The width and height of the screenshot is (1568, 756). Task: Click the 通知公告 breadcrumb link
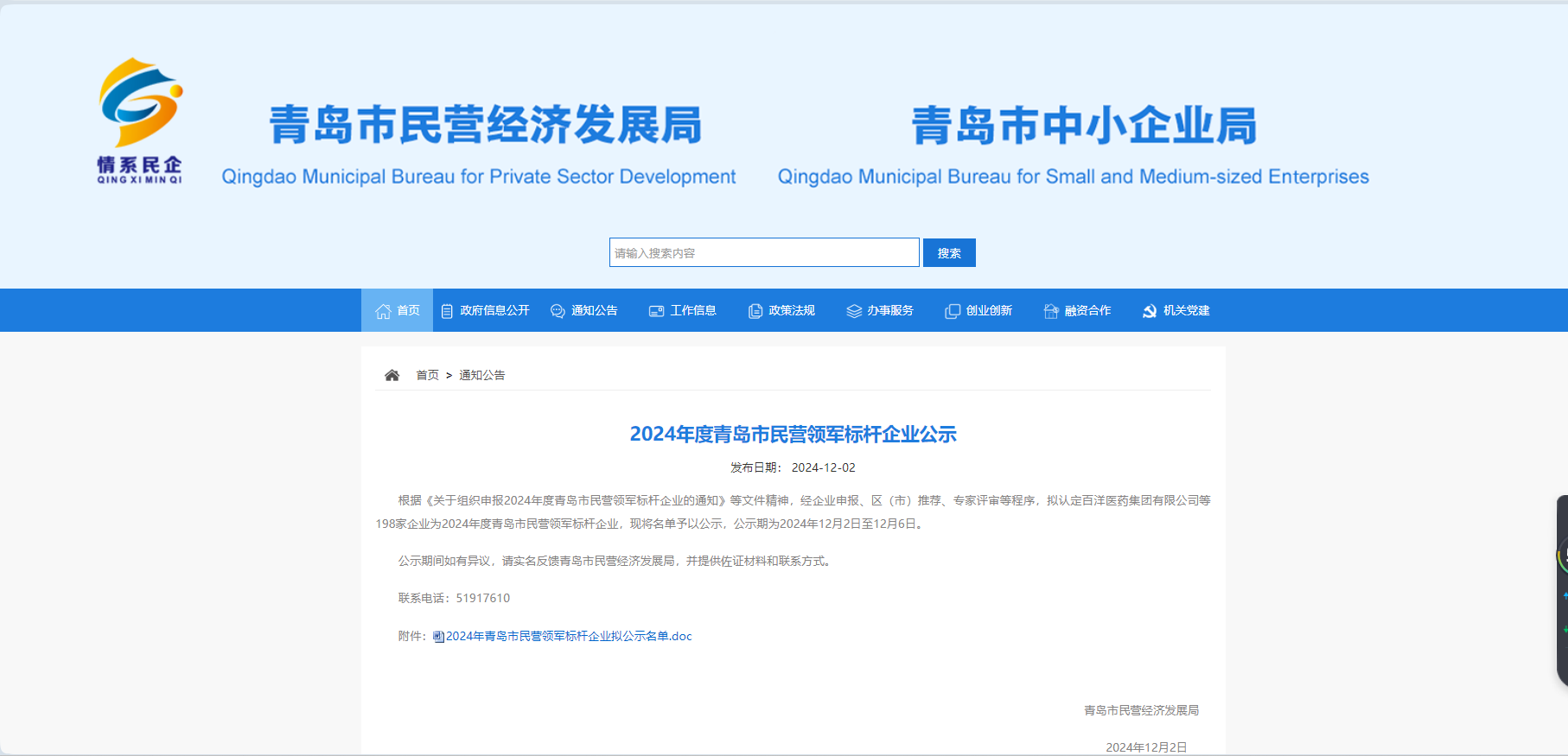click(x=481, y=375)
